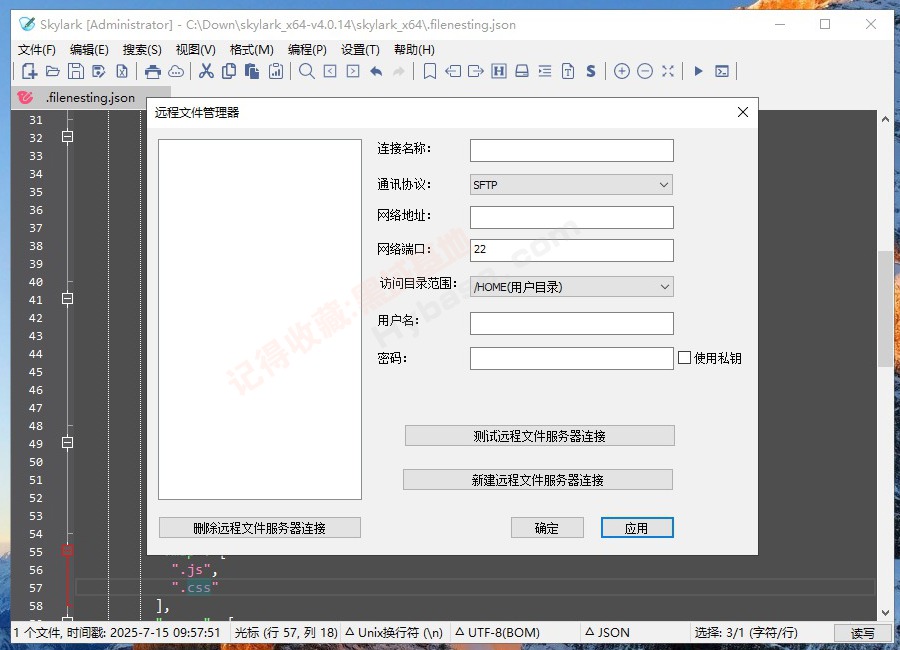Enable the 使用私钥 checkbox
Screen dimensions: 900x650
click(684, 358)
